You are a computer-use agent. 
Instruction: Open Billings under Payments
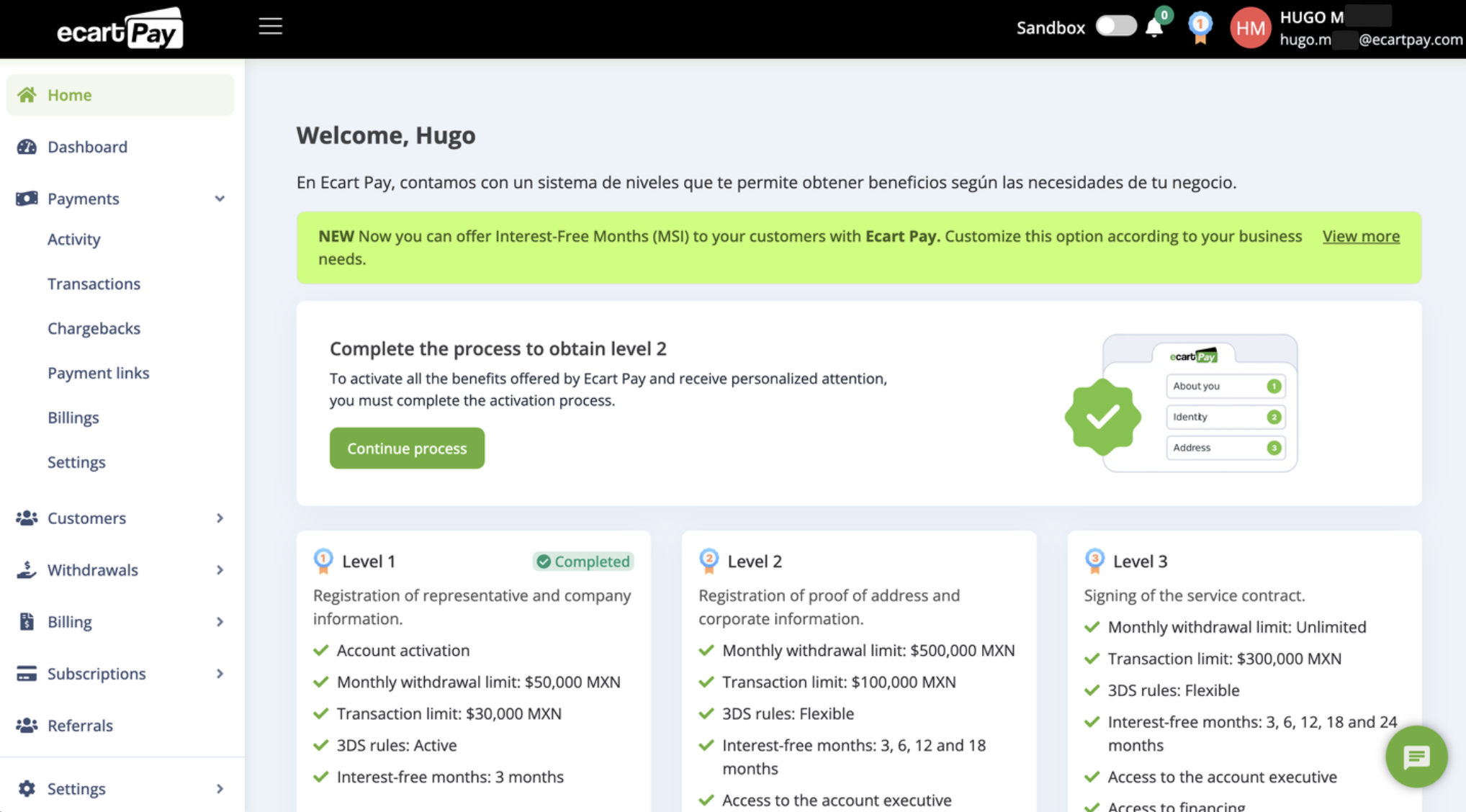click(73, 418)
